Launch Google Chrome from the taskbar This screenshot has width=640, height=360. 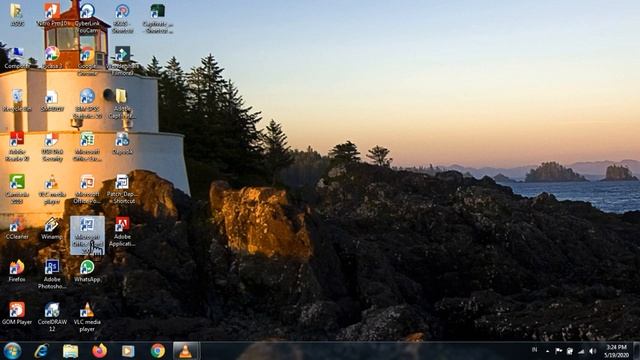158,351
